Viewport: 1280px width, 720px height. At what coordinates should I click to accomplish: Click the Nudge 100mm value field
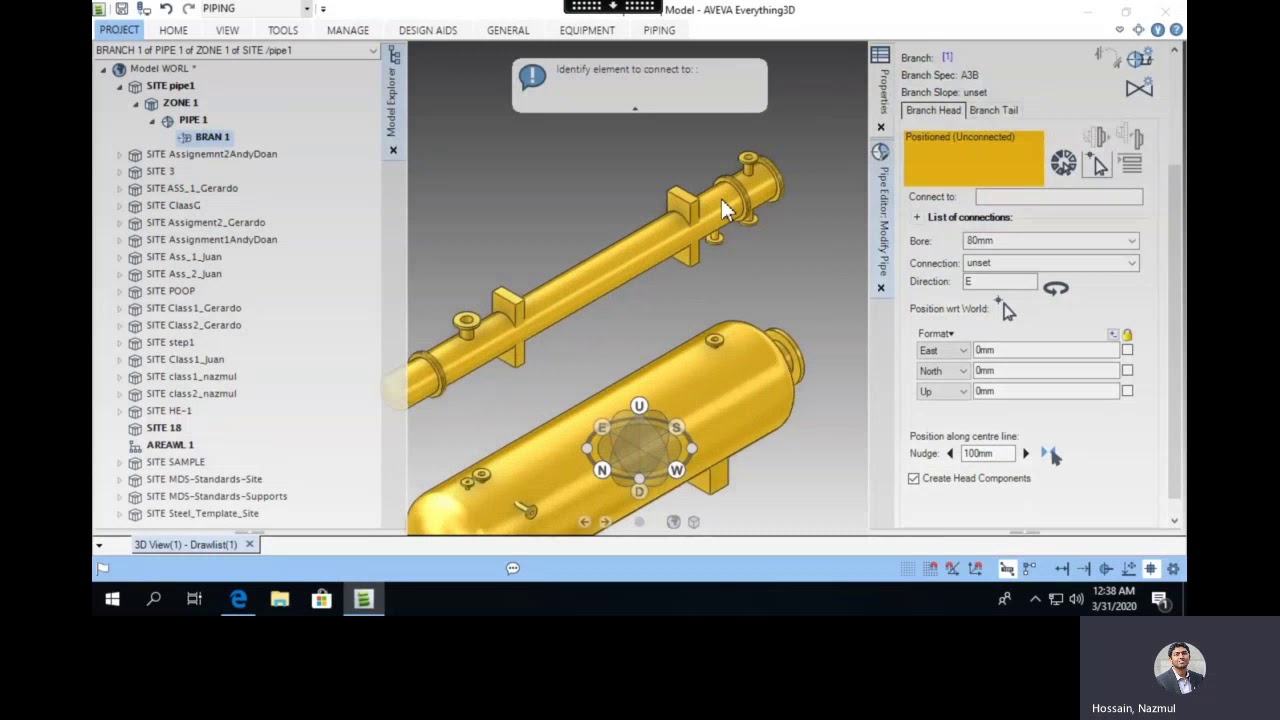988,454
